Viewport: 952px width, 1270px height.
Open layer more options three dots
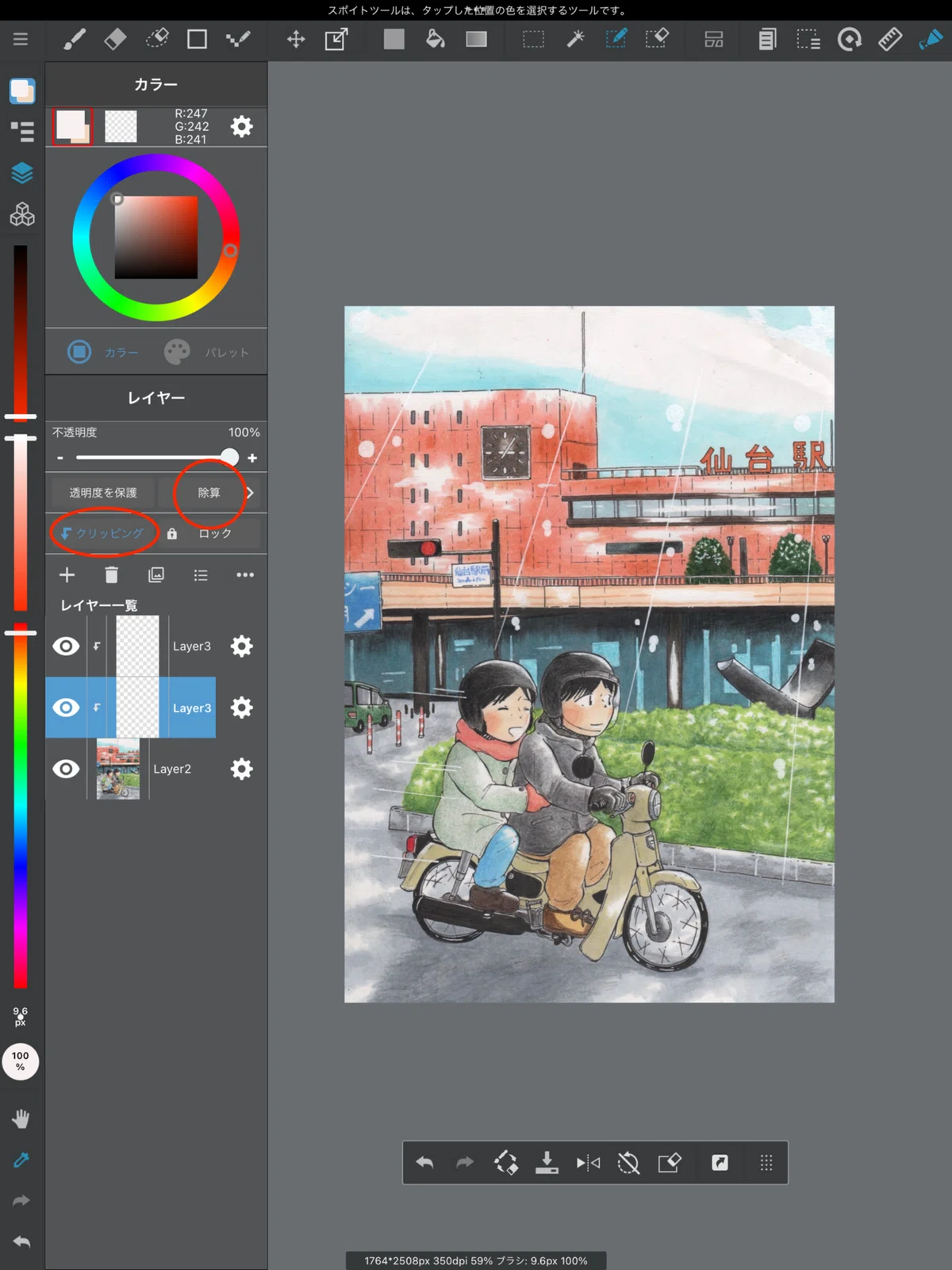245,574
